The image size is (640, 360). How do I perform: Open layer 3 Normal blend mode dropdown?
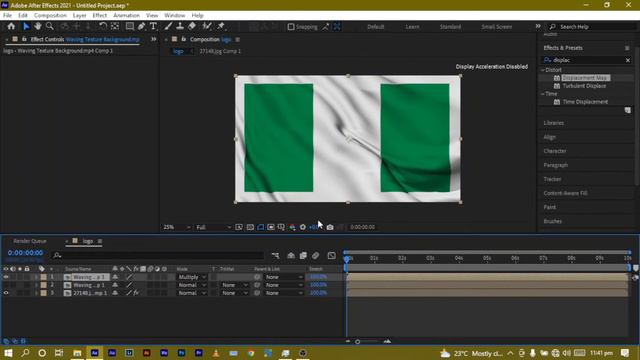pyautogui.click(x=192, y=293)
